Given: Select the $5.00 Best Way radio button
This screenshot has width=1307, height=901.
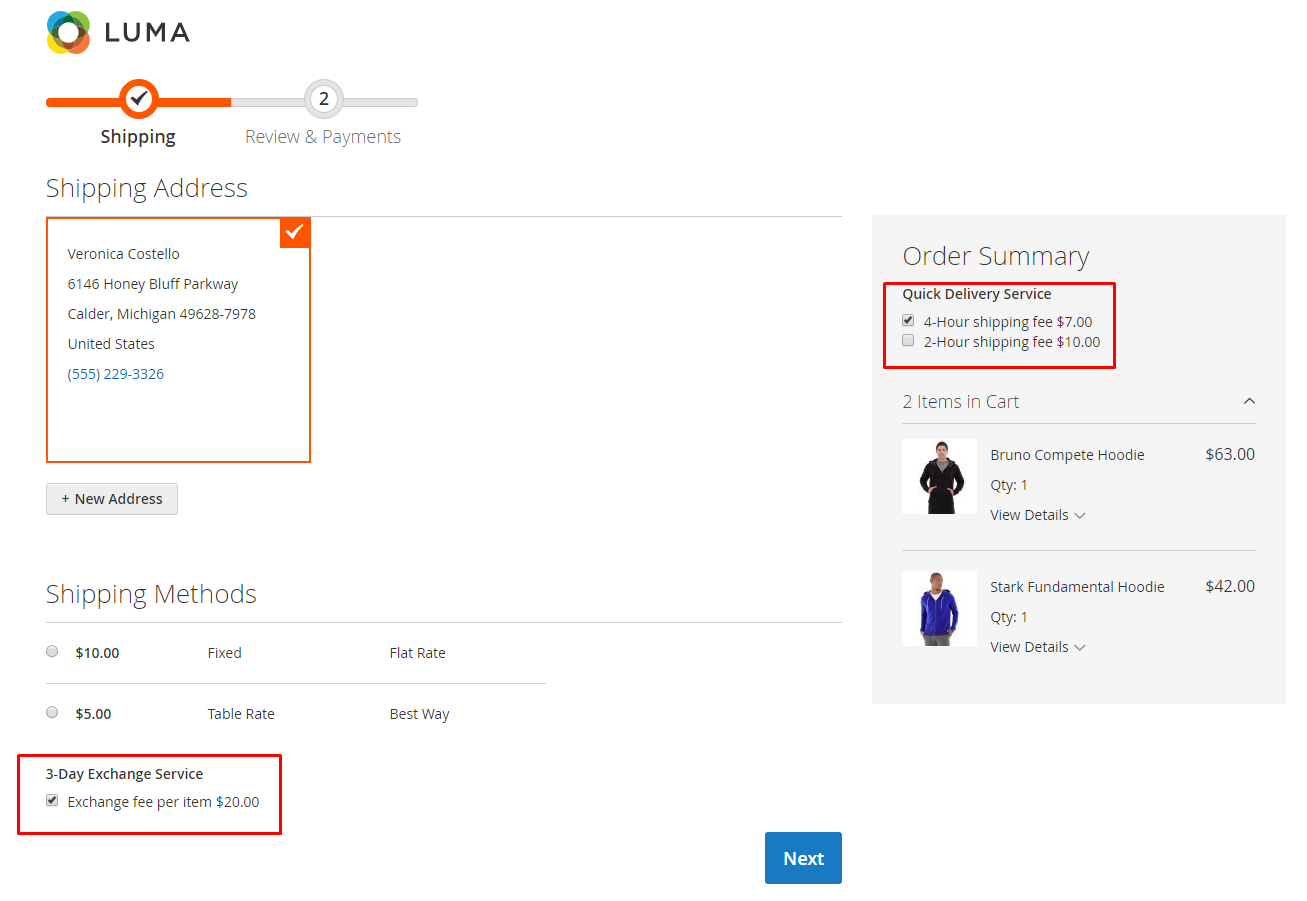Looking at the screenshot, I should coord(52,713).
